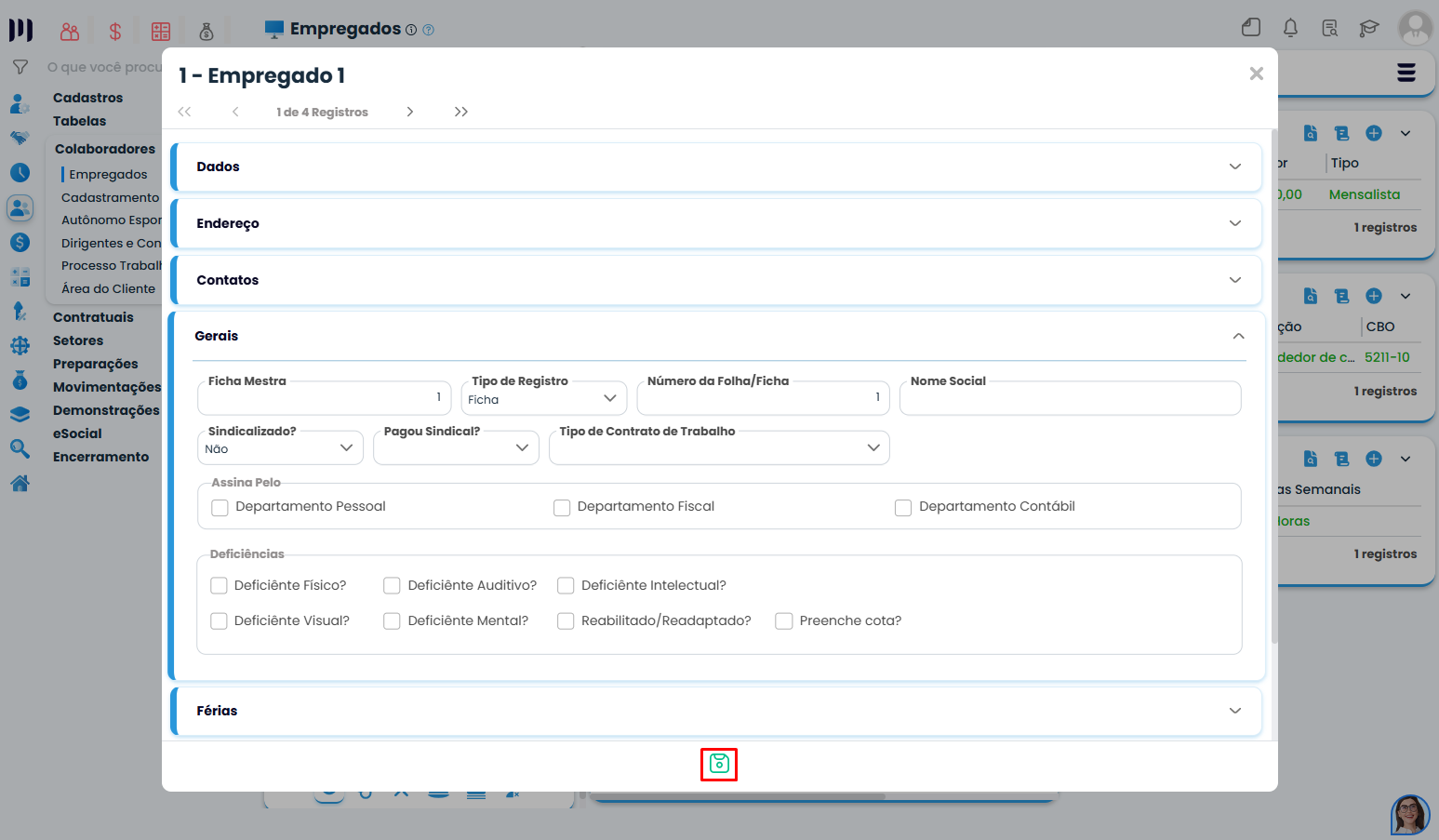1439x840 pixels.
Task: Open Pagou Sindical dropdown
Action: (x=456, y=447)
